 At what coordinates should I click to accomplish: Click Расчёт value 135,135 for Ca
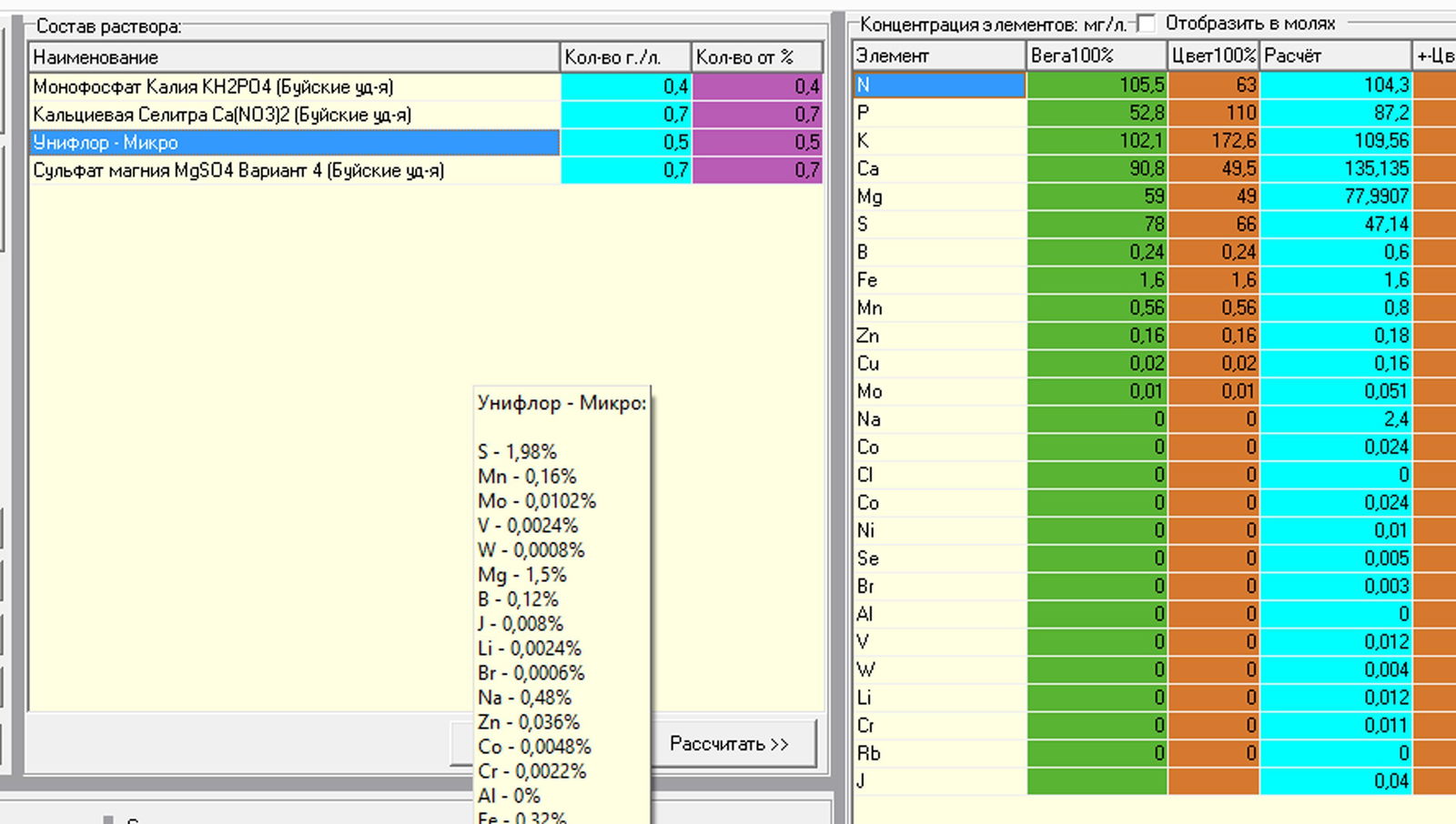pyautogui.click(x=1336, y=168)
